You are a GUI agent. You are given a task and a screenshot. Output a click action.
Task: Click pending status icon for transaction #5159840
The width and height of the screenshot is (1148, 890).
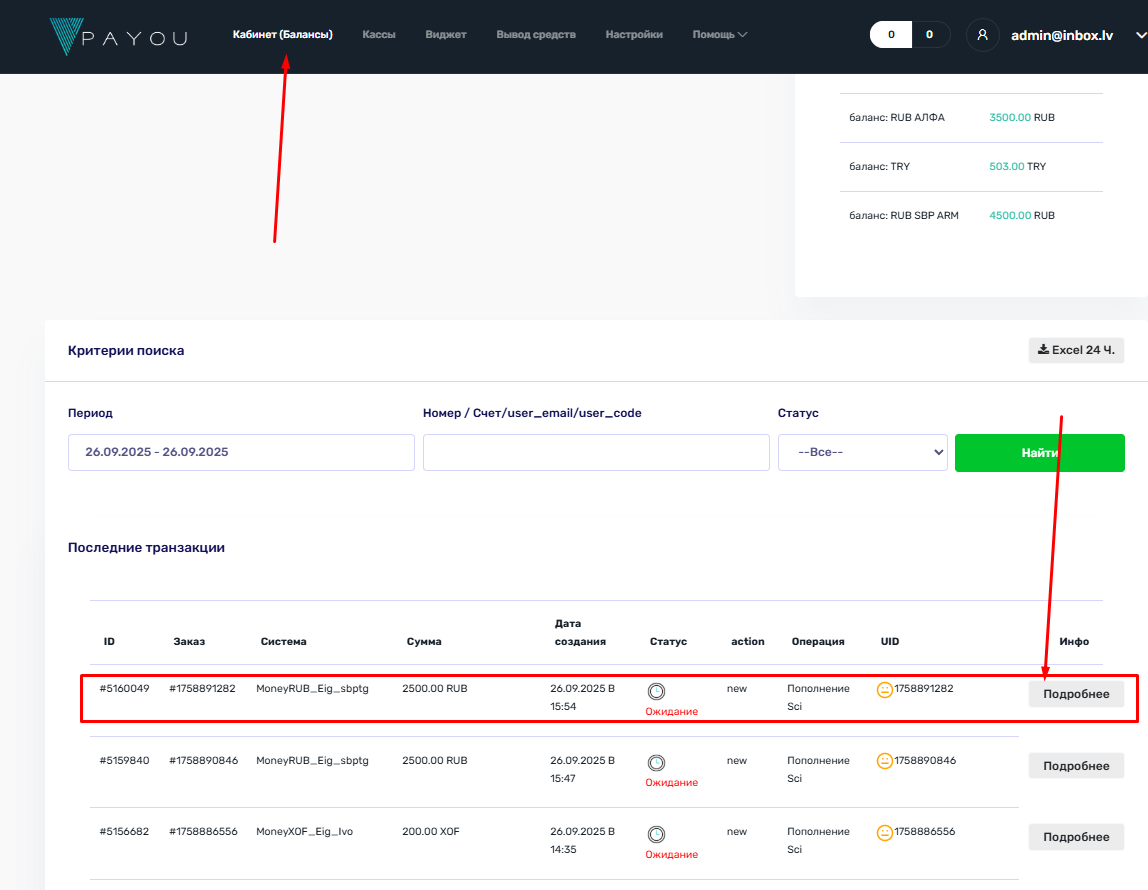tap(657, 762)
